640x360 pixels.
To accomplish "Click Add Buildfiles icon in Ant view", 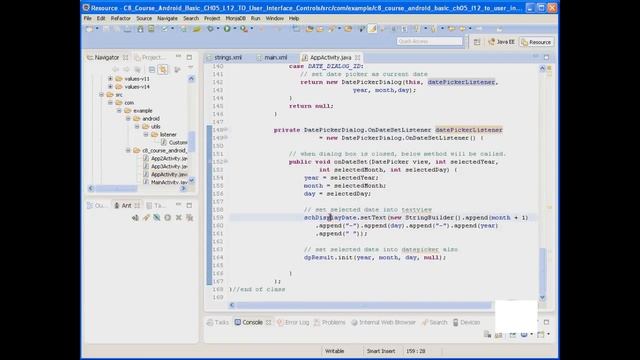I will click(x=135, y=218).
